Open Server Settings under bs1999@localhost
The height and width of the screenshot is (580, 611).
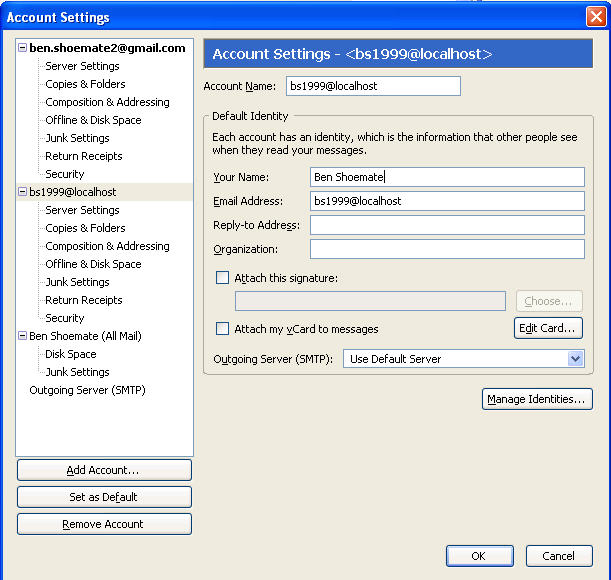(82, 210)
